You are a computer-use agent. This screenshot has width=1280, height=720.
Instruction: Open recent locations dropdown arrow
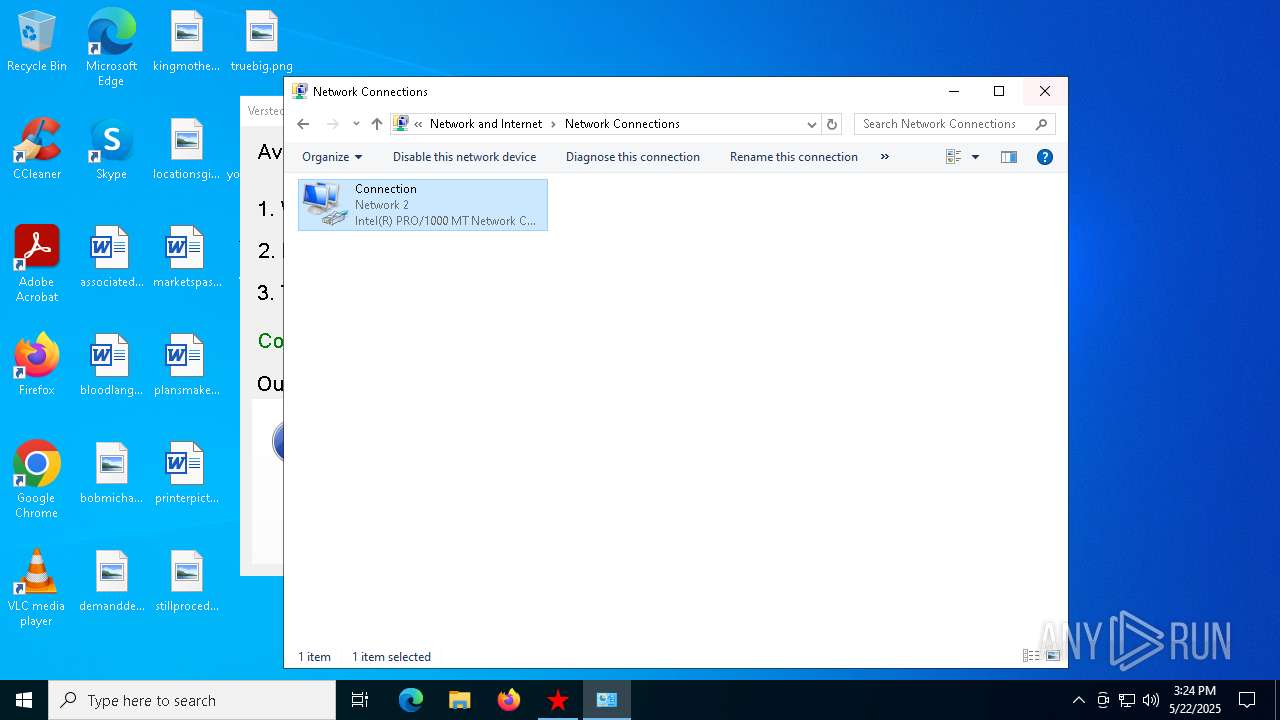point(356,124)
